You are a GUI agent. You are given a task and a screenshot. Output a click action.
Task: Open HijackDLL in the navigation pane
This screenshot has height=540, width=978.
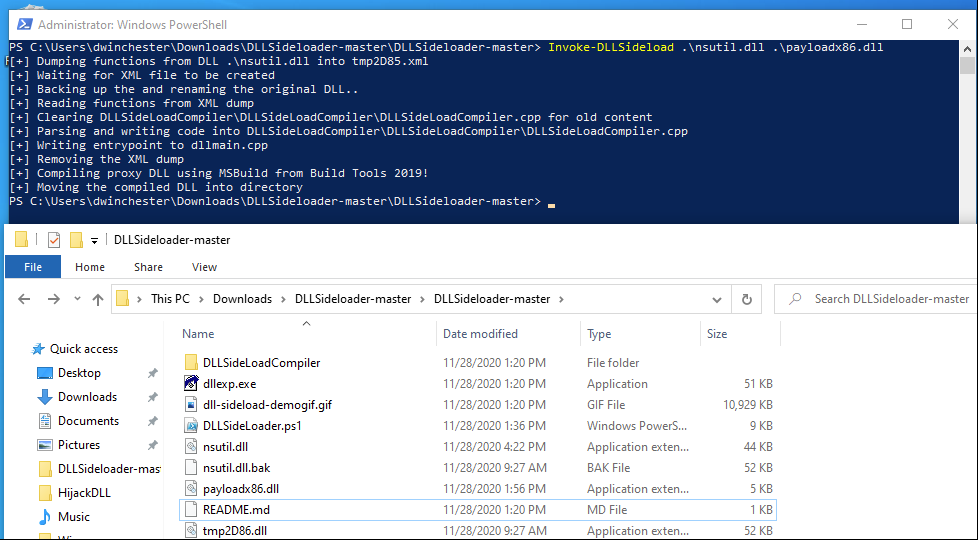pyautogui.click(x=84, y=493)
